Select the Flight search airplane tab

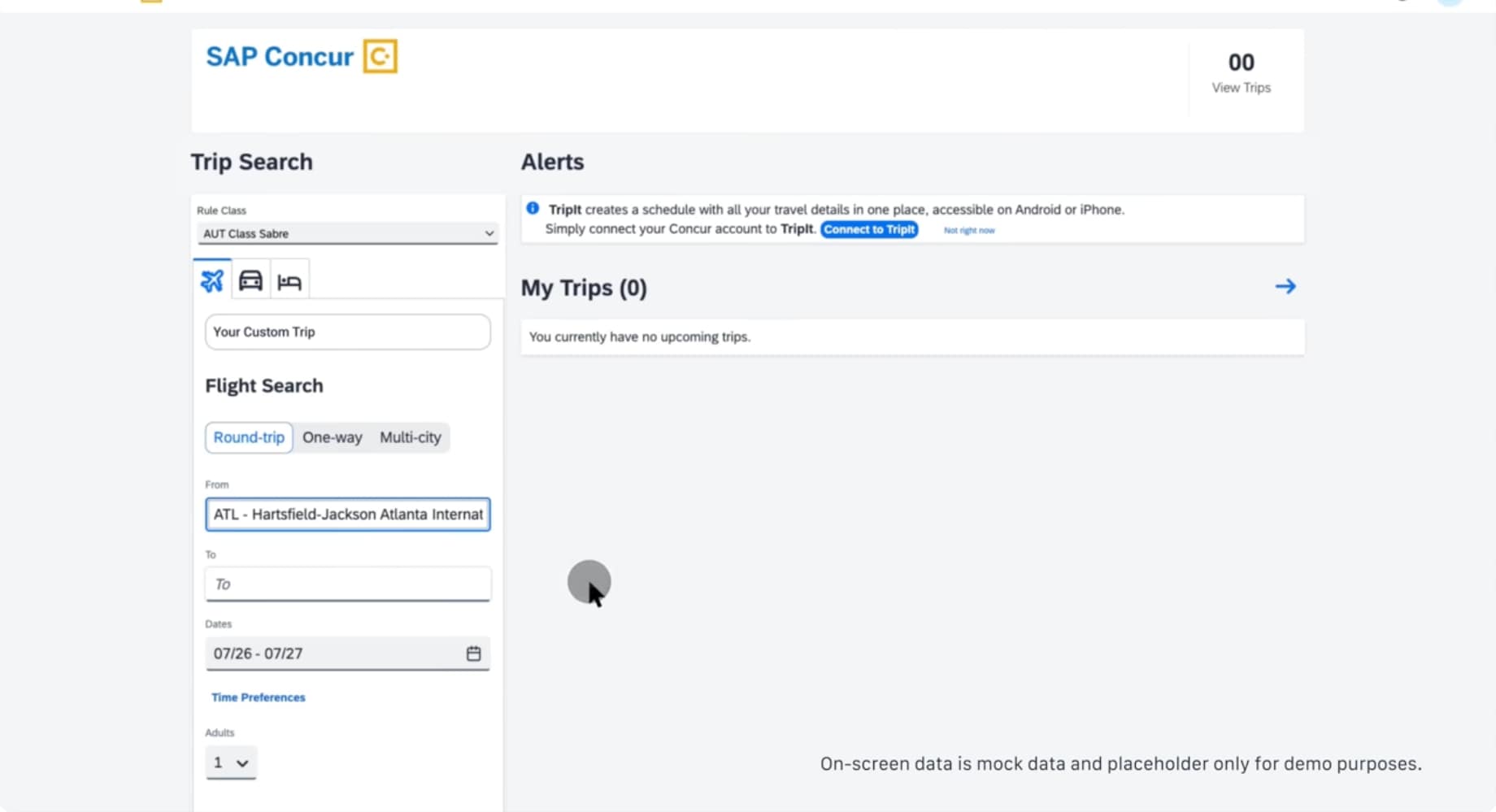pyautogui.click(x=212, y=280)
